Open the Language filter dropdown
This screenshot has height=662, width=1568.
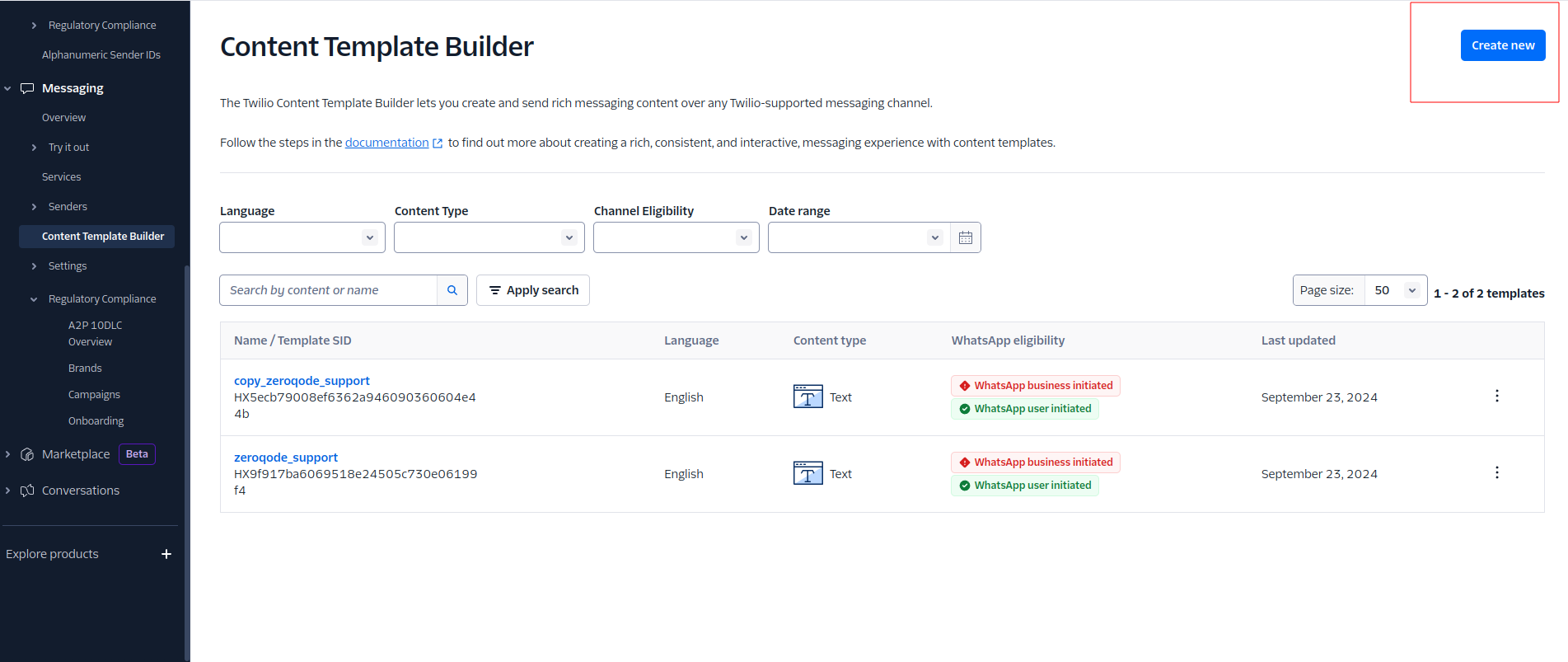302,237
